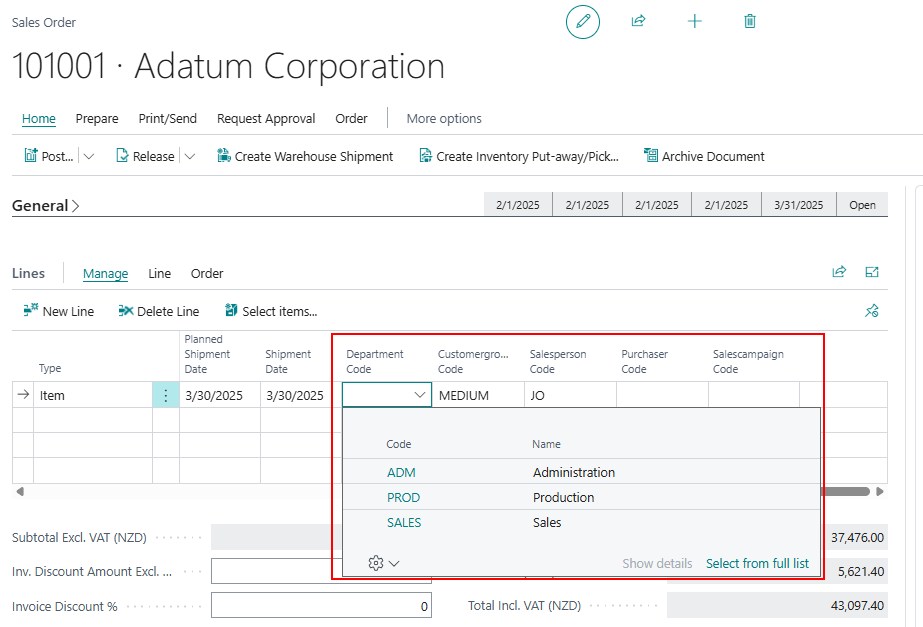Expand the Post button dropdown arrow

click(89, 156)
